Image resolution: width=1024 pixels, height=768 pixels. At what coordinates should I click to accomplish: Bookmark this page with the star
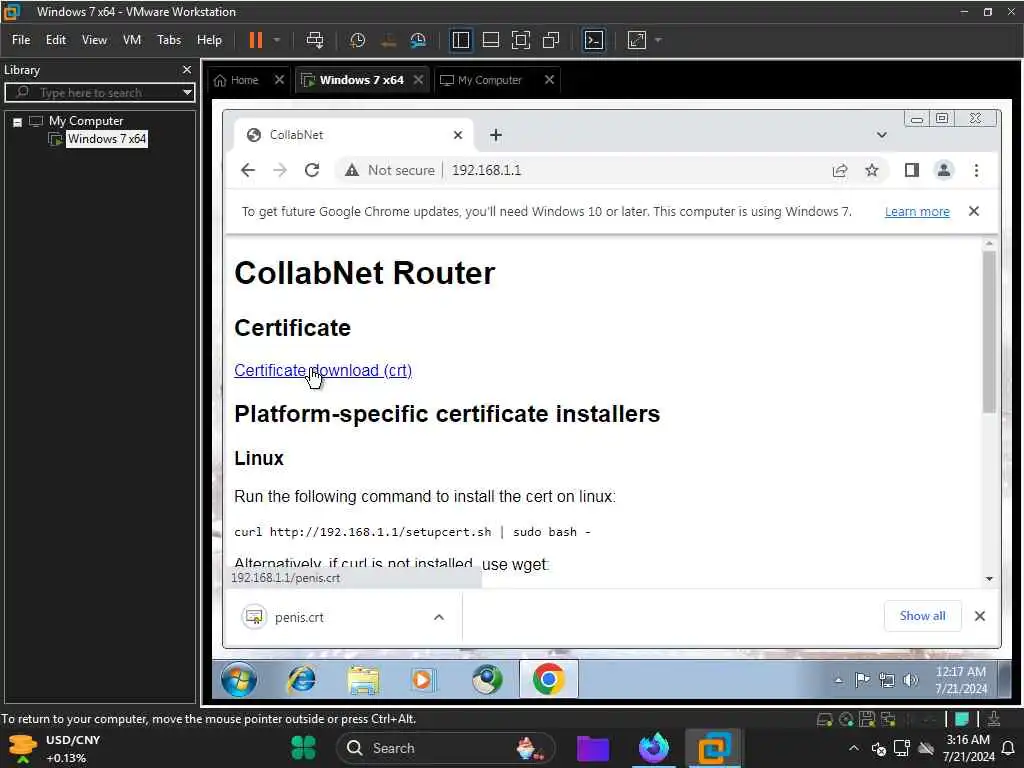pyautogui.click(x=872, y=170)
